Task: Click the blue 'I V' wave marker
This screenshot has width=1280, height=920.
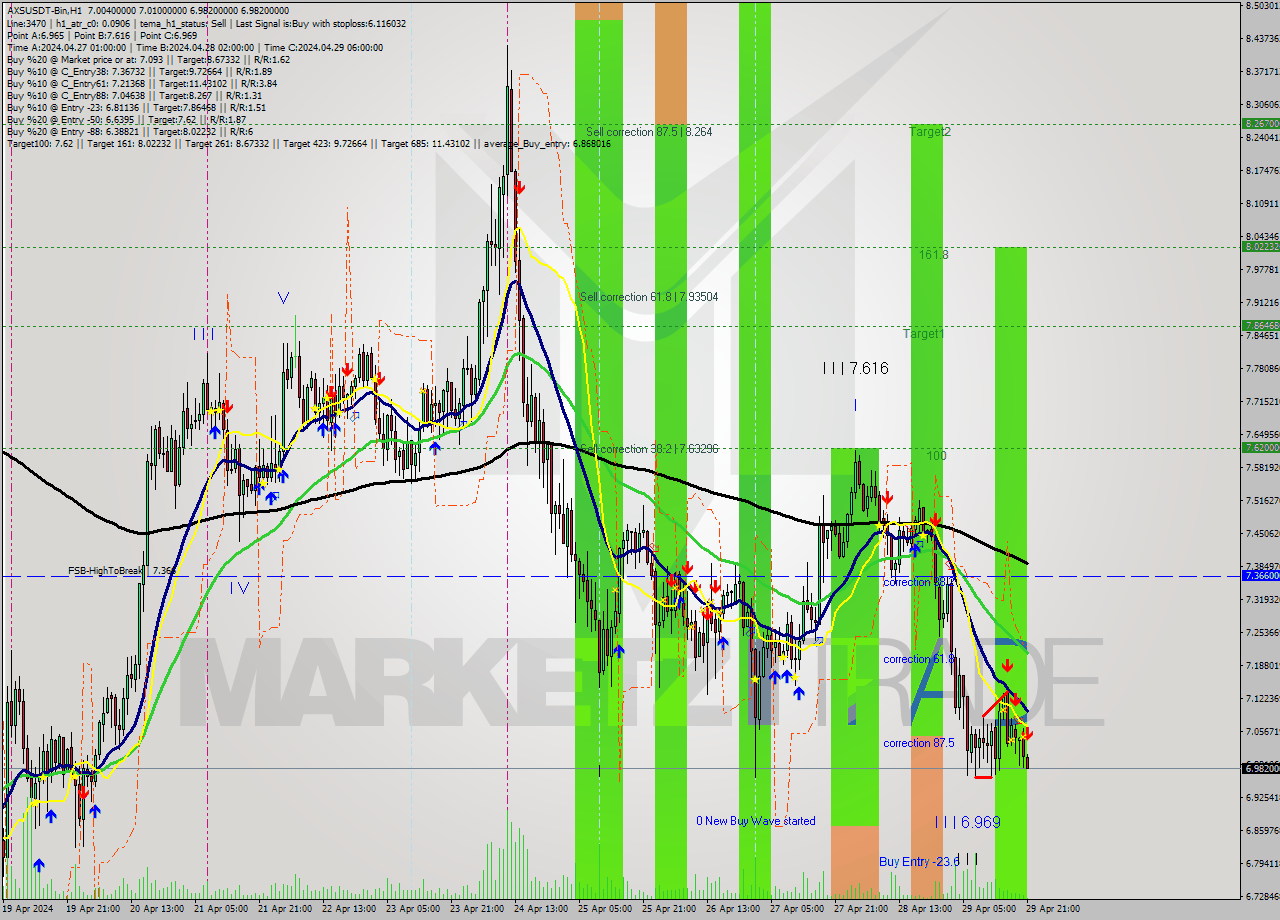Action: click(239, 587)
